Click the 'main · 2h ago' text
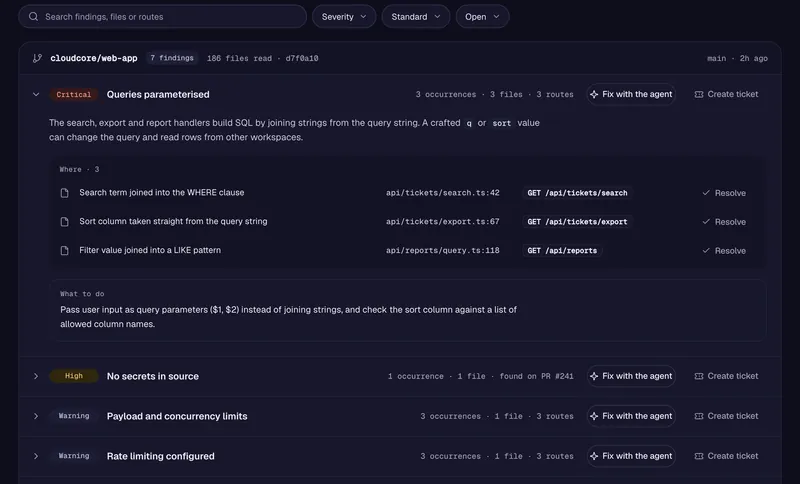 tap(737, 58)
